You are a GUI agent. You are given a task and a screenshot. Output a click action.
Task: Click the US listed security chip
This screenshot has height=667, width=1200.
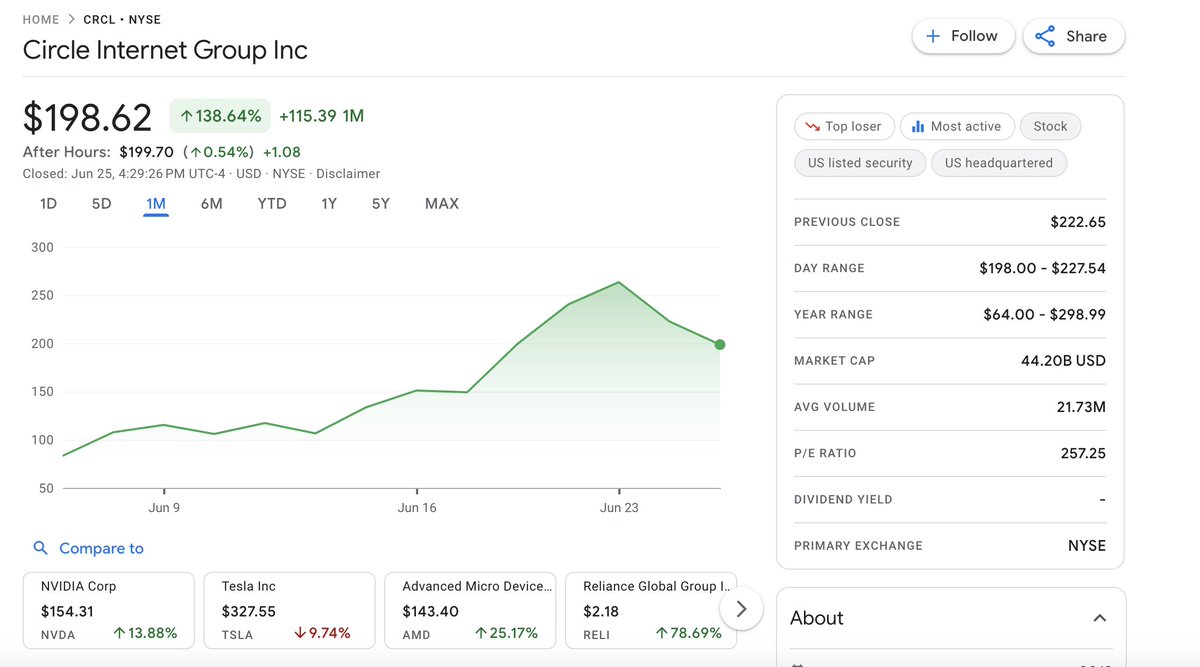tap(860, 163)
